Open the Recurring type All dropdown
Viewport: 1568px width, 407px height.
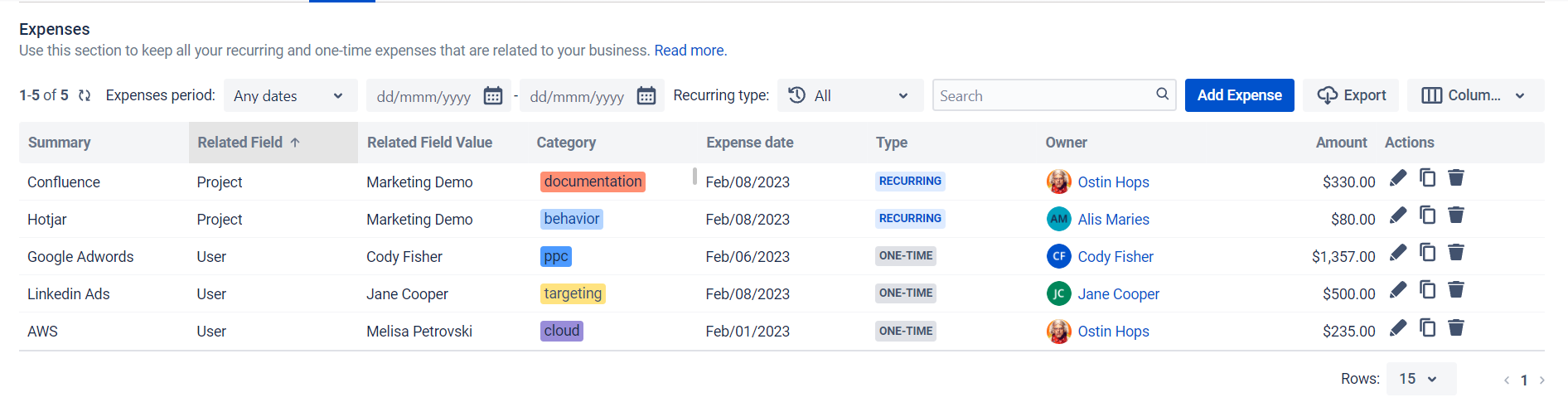coord(850,95)
